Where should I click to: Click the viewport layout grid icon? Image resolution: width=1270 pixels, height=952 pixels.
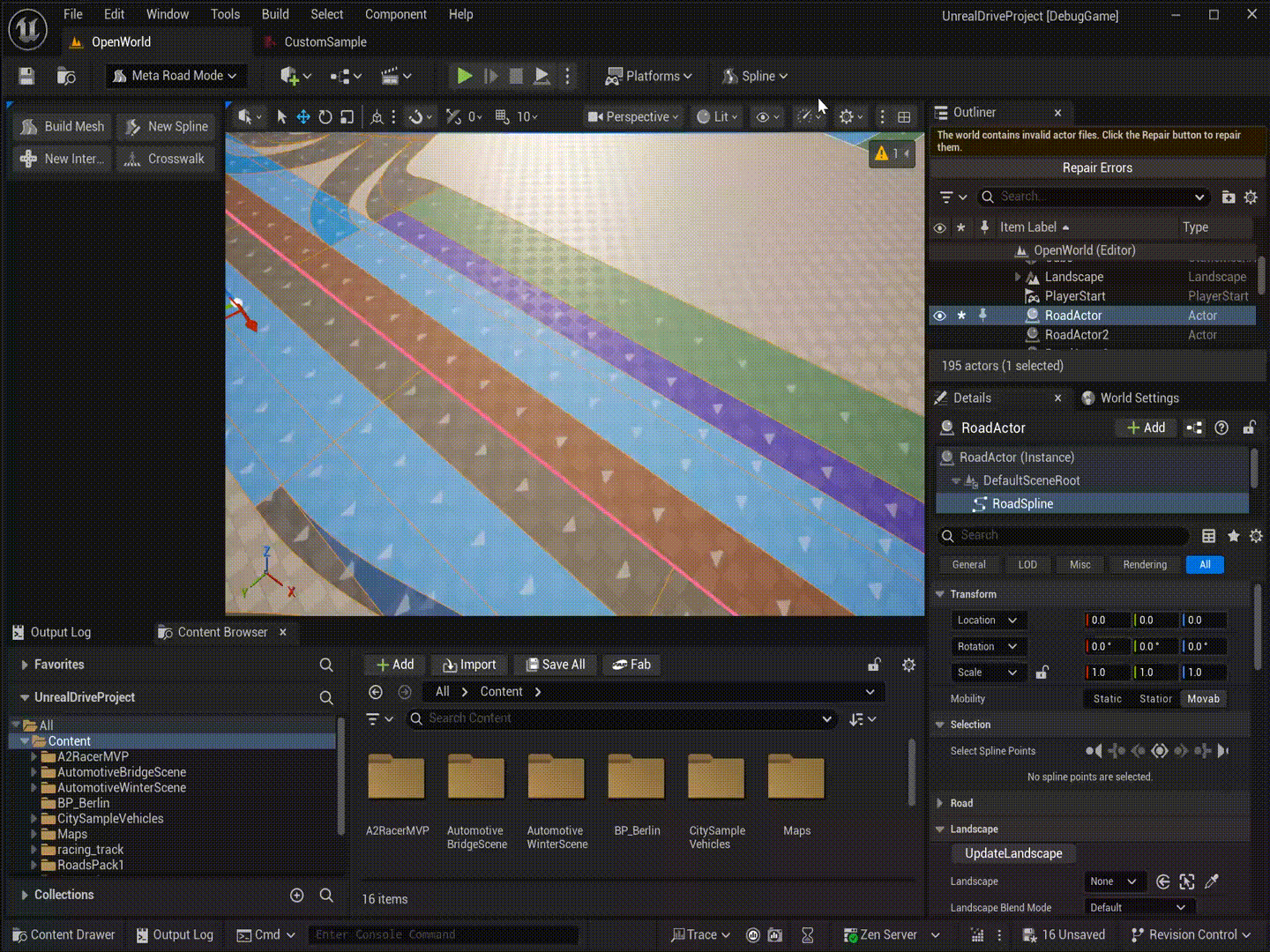pos(904,116)
